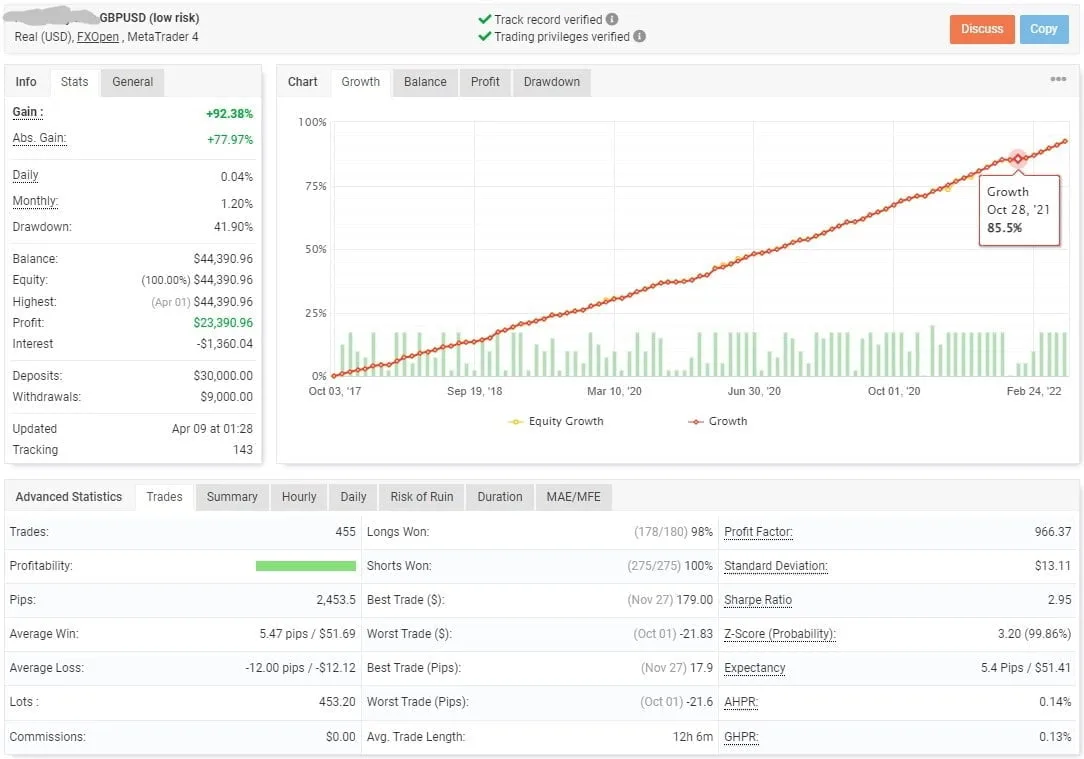The height and width of the screenshot is (759, 1084).
Task: Click the Track record verified info icon
Action: 612,18
